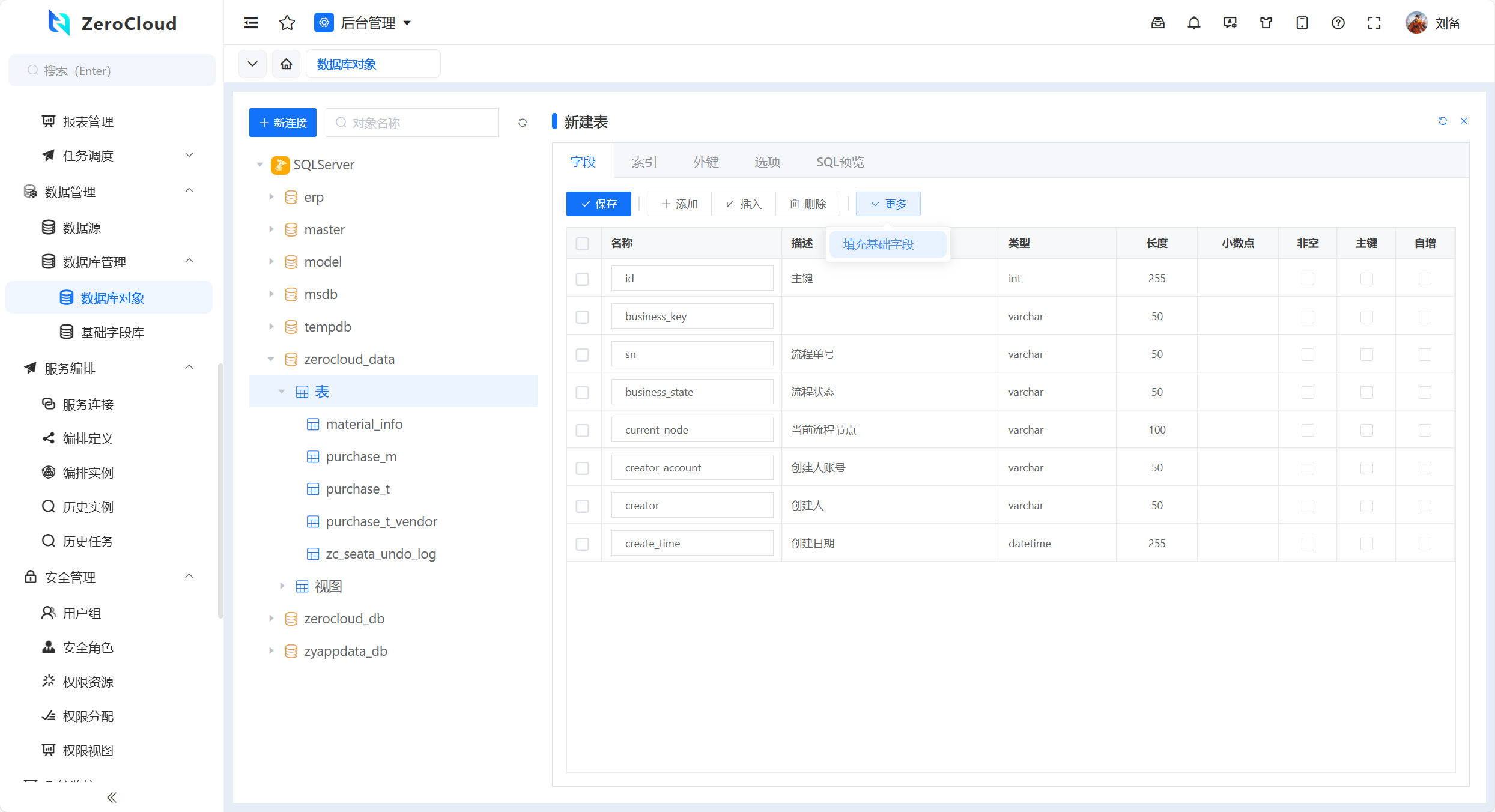Click the 保存 button

(598, 204)
